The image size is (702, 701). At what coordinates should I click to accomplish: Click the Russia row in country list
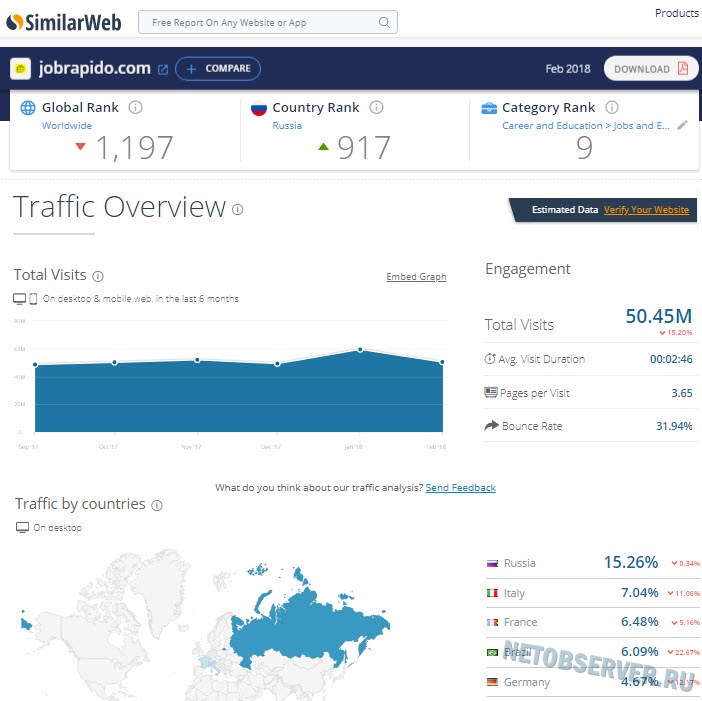pos(593,563)
